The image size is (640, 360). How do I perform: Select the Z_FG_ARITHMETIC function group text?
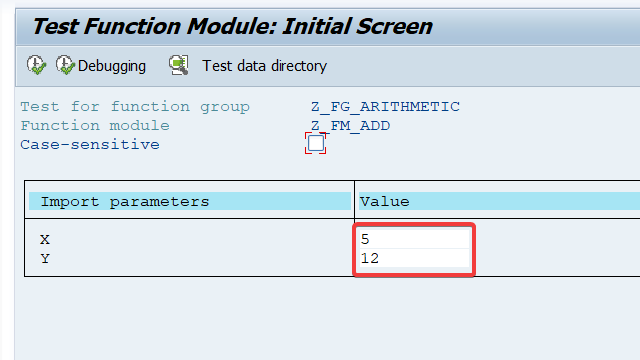(385, 107)
